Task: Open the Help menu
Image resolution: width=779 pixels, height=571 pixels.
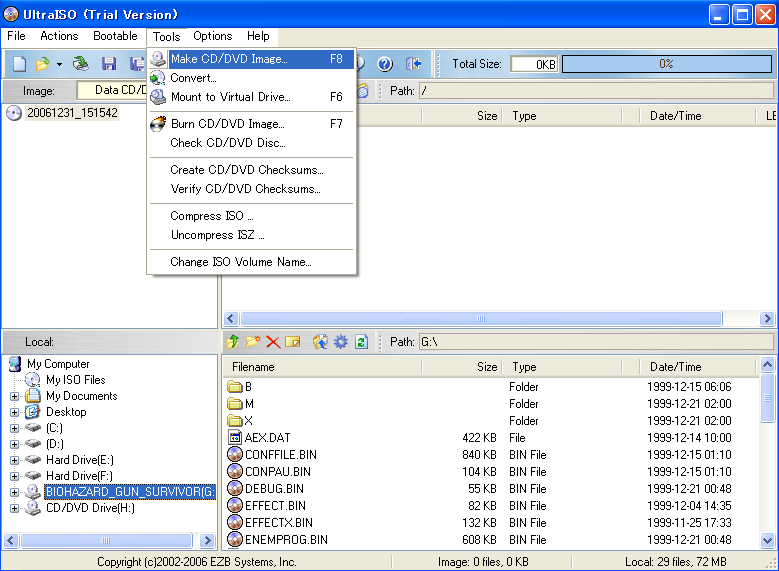Action: tap(258, 36)
